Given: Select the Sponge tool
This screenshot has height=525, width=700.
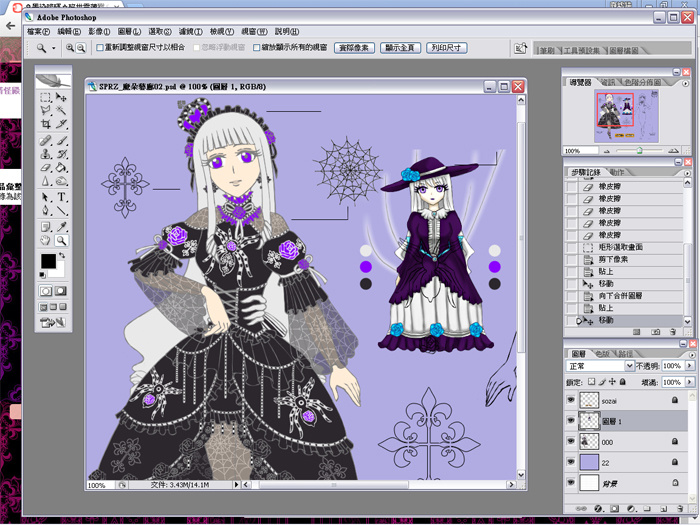Looking at the screenshot, I should coord(61,181).
